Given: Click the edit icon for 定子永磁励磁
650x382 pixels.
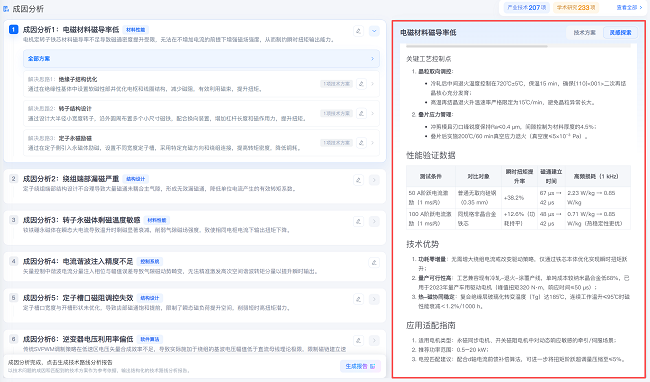Looking at the screenshot, I should [x=361, y=143].
